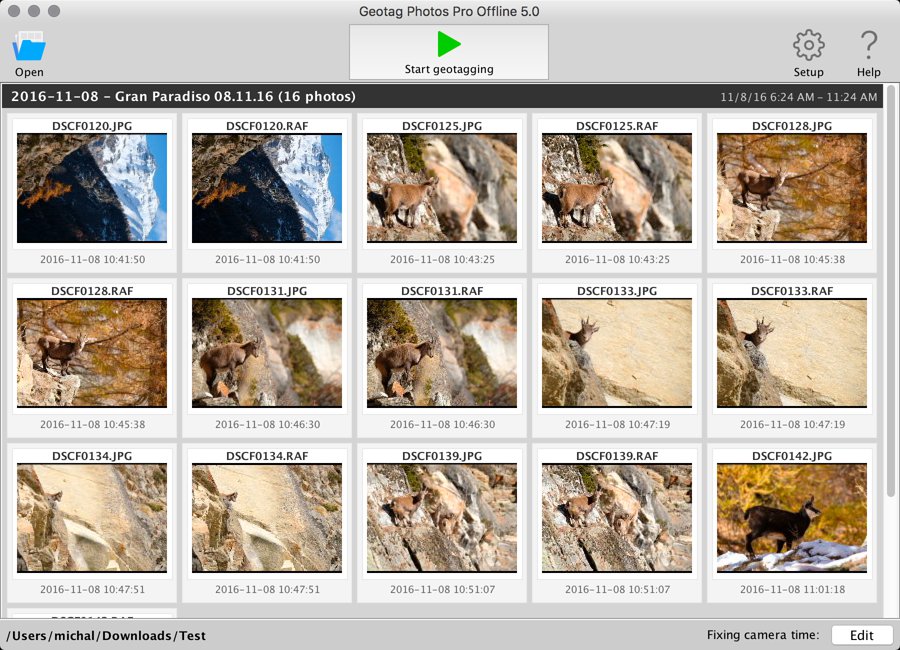Viewport: 900px width, 650px height.
Task: Click the Geotag Photos Pro Offline 5.0 title
Action: (x=449, y=11)
